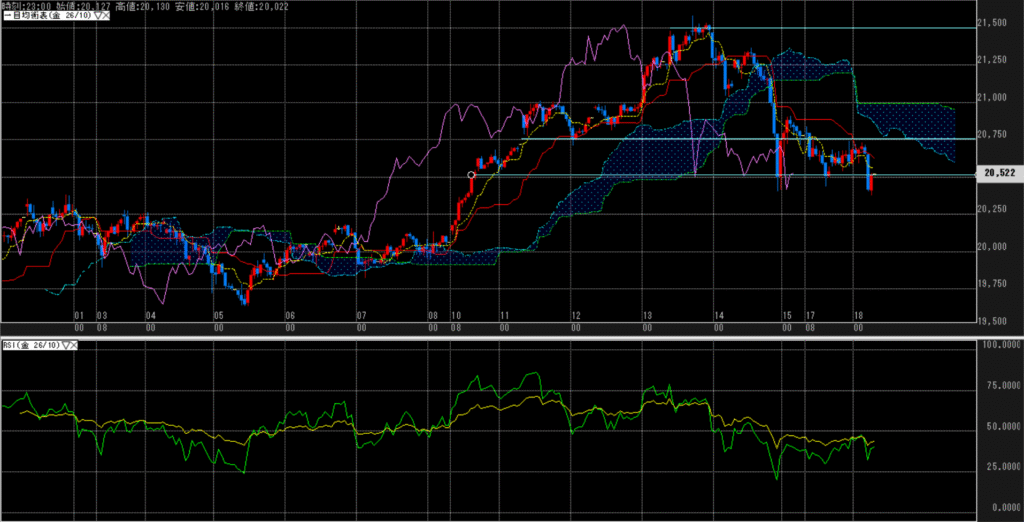The height and width of the screenshot is (522, 1024).
Task: Select the RSI(金 26/10) panel label
Action: tap(30, 345)
